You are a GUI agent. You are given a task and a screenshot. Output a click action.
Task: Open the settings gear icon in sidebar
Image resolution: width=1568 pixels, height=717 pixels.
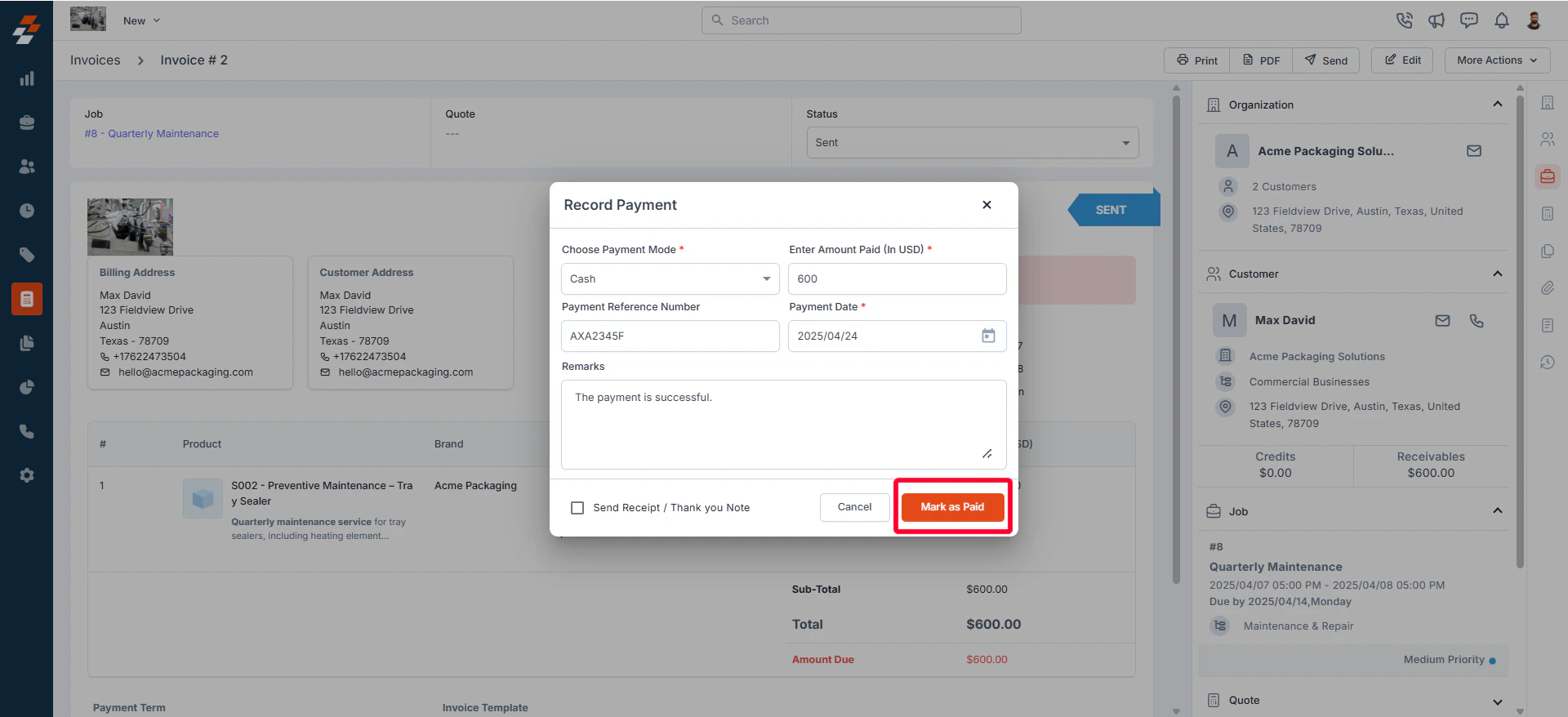27,475
